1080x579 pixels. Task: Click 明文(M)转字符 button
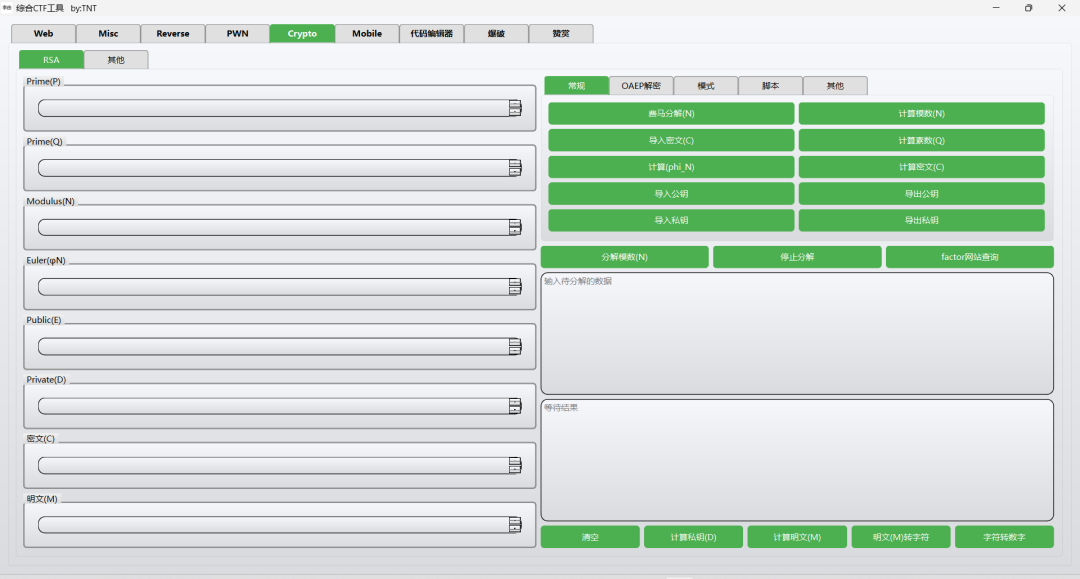(901, 537)
